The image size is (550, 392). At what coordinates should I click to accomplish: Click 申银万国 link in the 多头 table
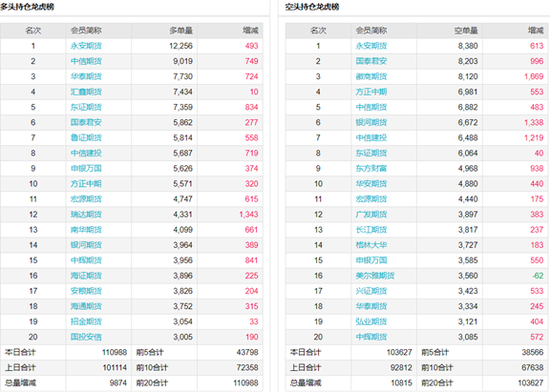86,168
